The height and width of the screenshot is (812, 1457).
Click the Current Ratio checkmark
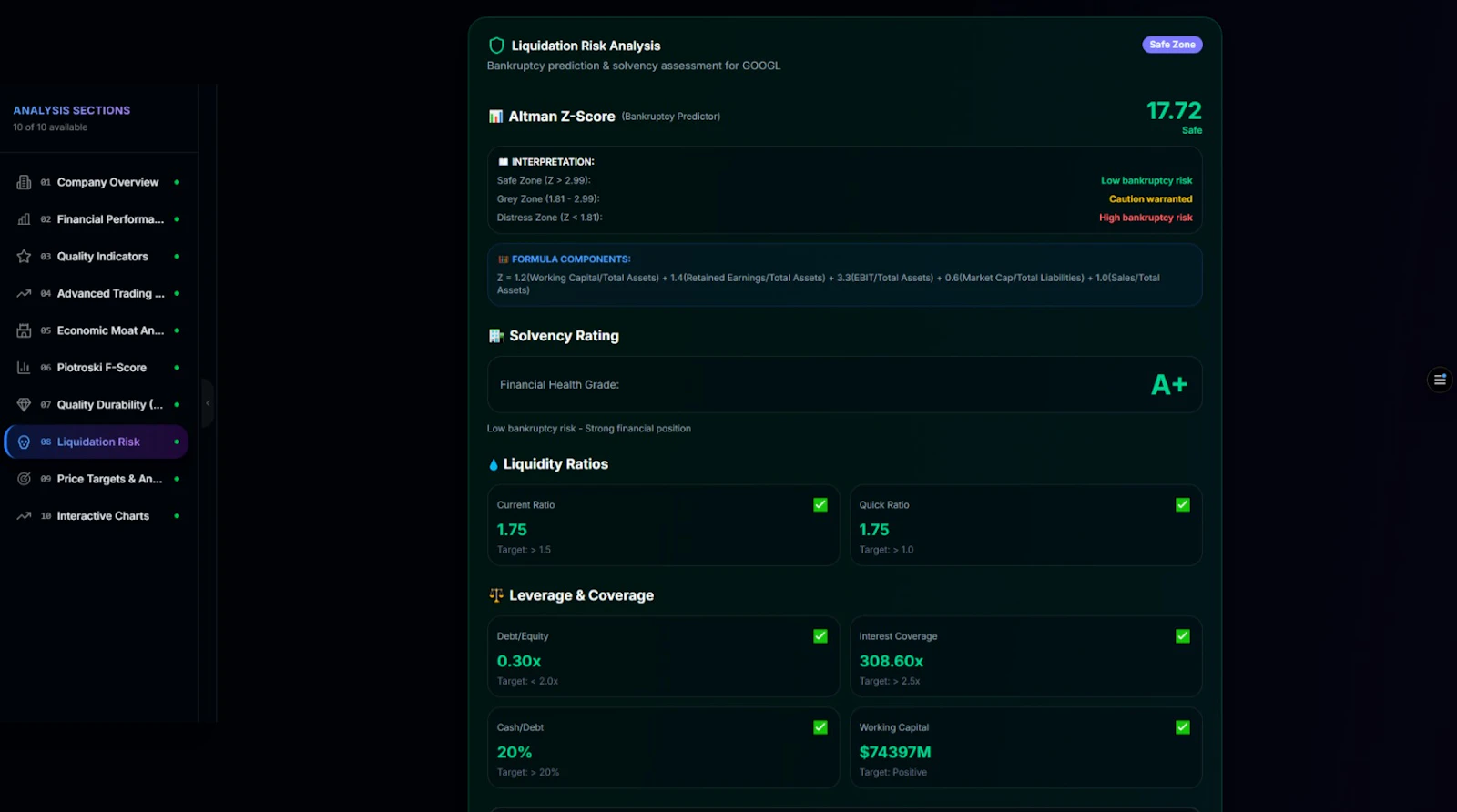click(820, 504)
